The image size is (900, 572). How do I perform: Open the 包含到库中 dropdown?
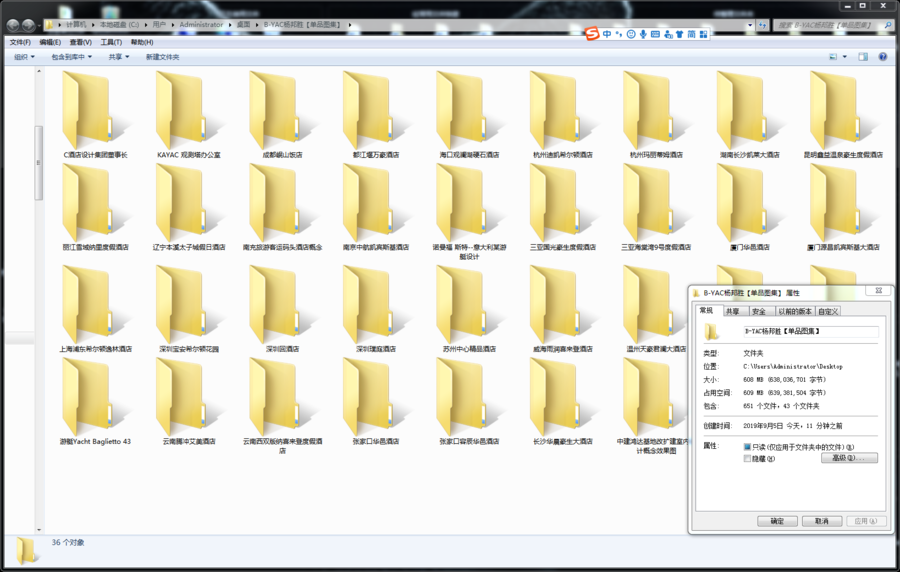point(71,57)
